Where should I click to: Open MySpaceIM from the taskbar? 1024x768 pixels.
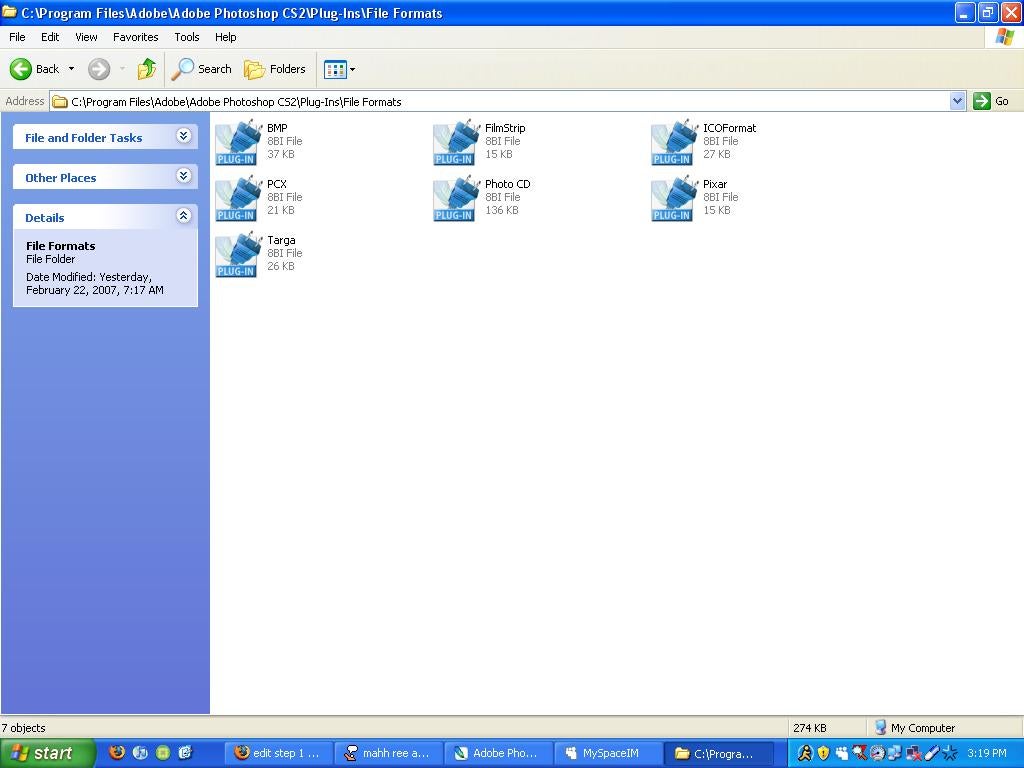(608, 753)
